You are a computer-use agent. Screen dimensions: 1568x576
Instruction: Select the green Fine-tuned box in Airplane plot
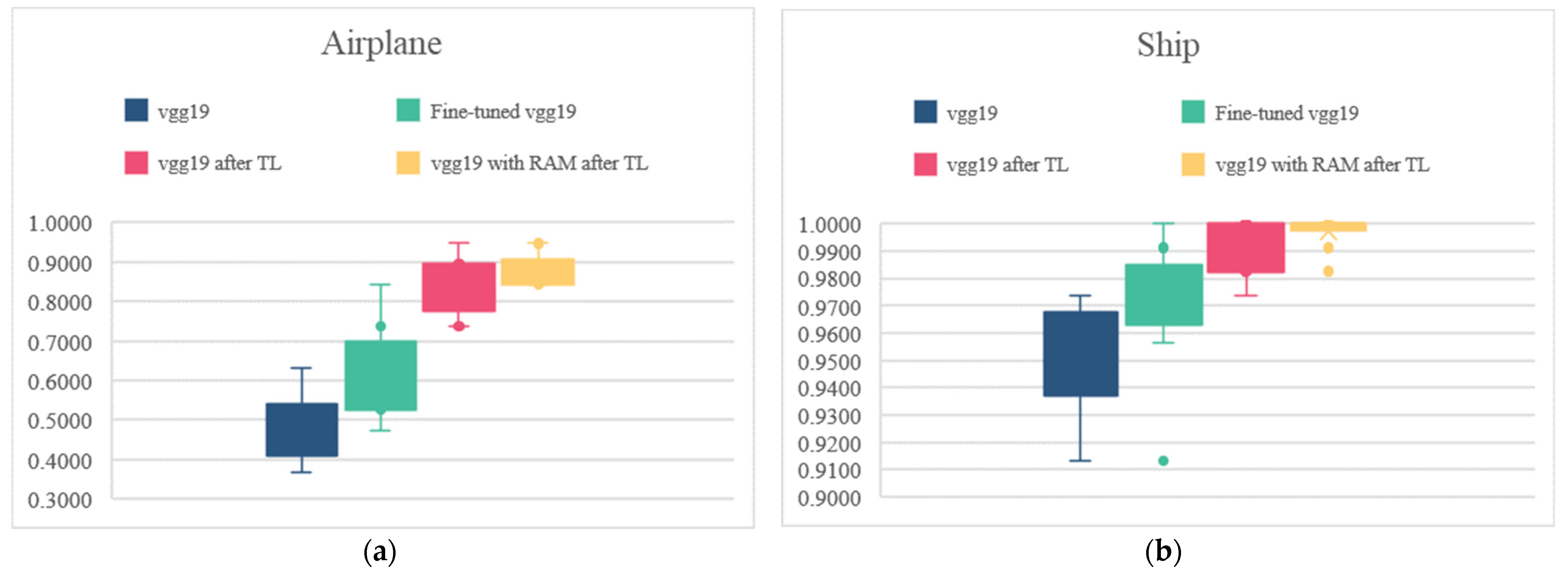tap(381, 375)
